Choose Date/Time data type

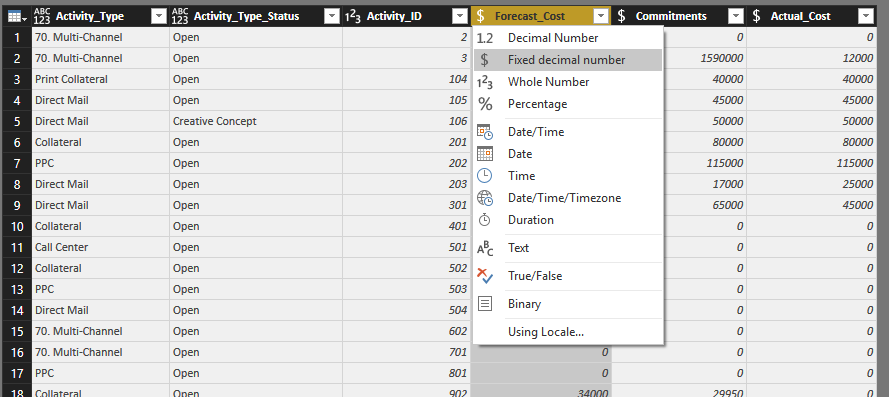coord(568,132)
